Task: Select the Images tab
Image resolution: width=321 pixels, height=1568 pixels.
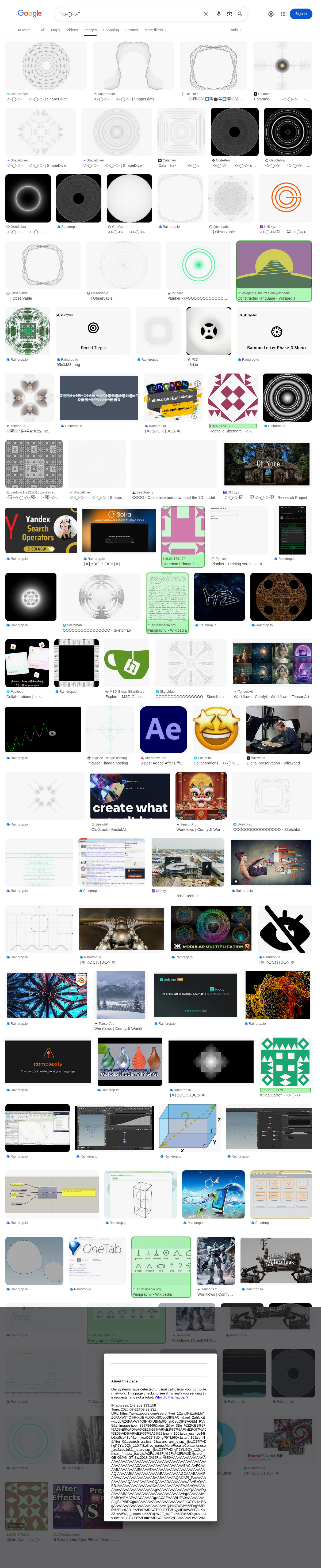Action: (91, 30)
